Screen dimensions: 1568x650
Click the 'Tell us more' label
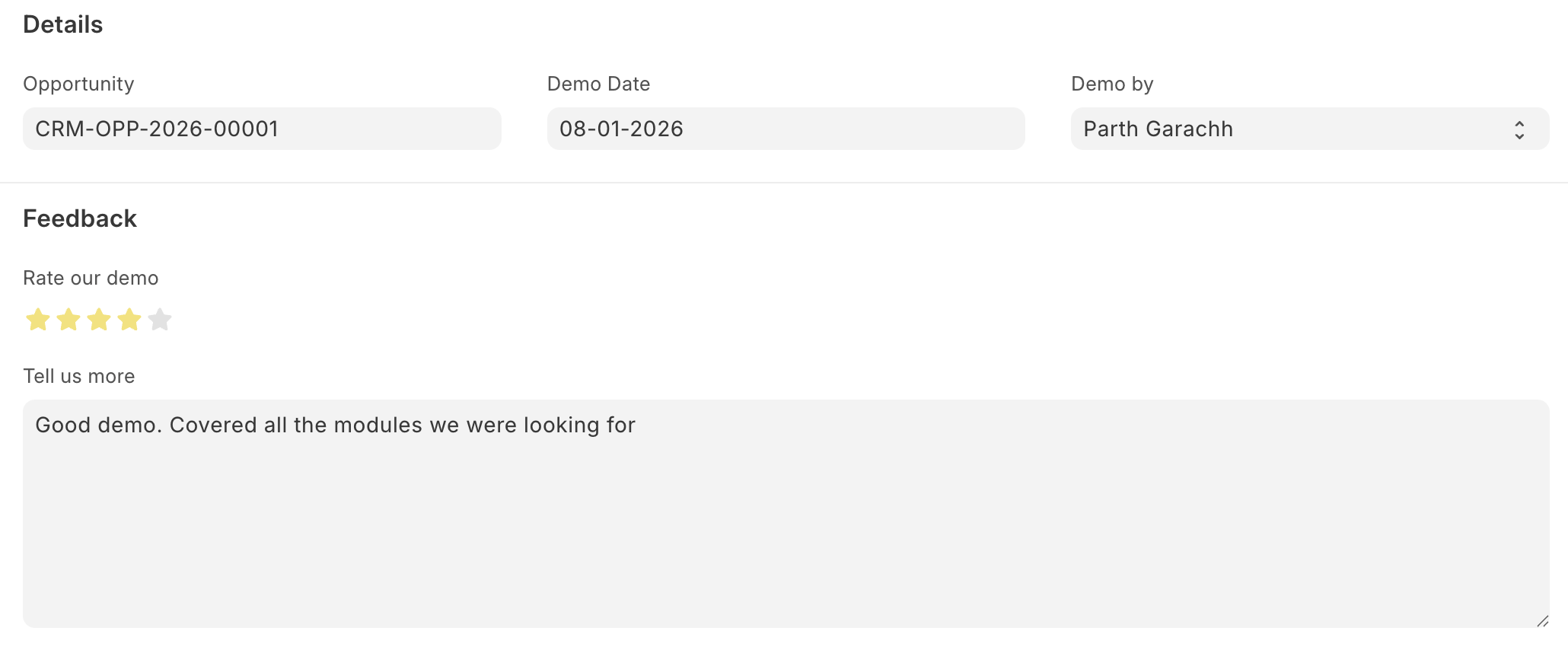click(x=79, y=376)
